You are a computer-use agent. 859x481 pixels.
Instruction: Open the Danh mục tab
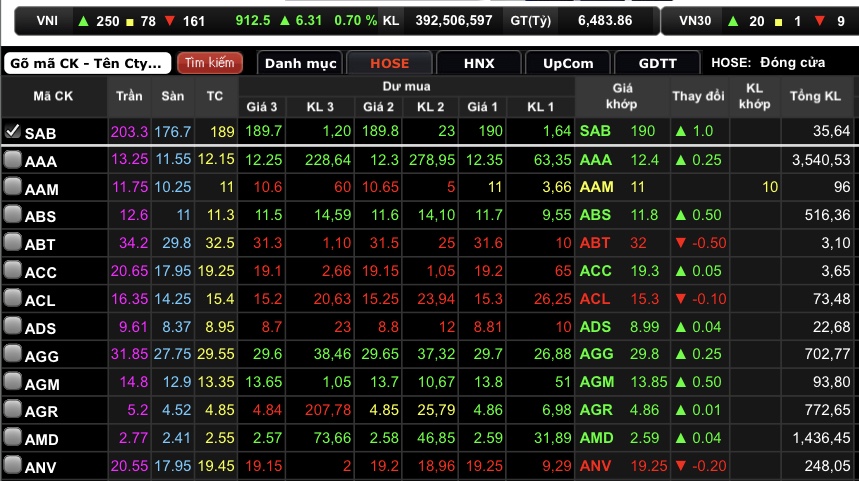tap(300, 63)
